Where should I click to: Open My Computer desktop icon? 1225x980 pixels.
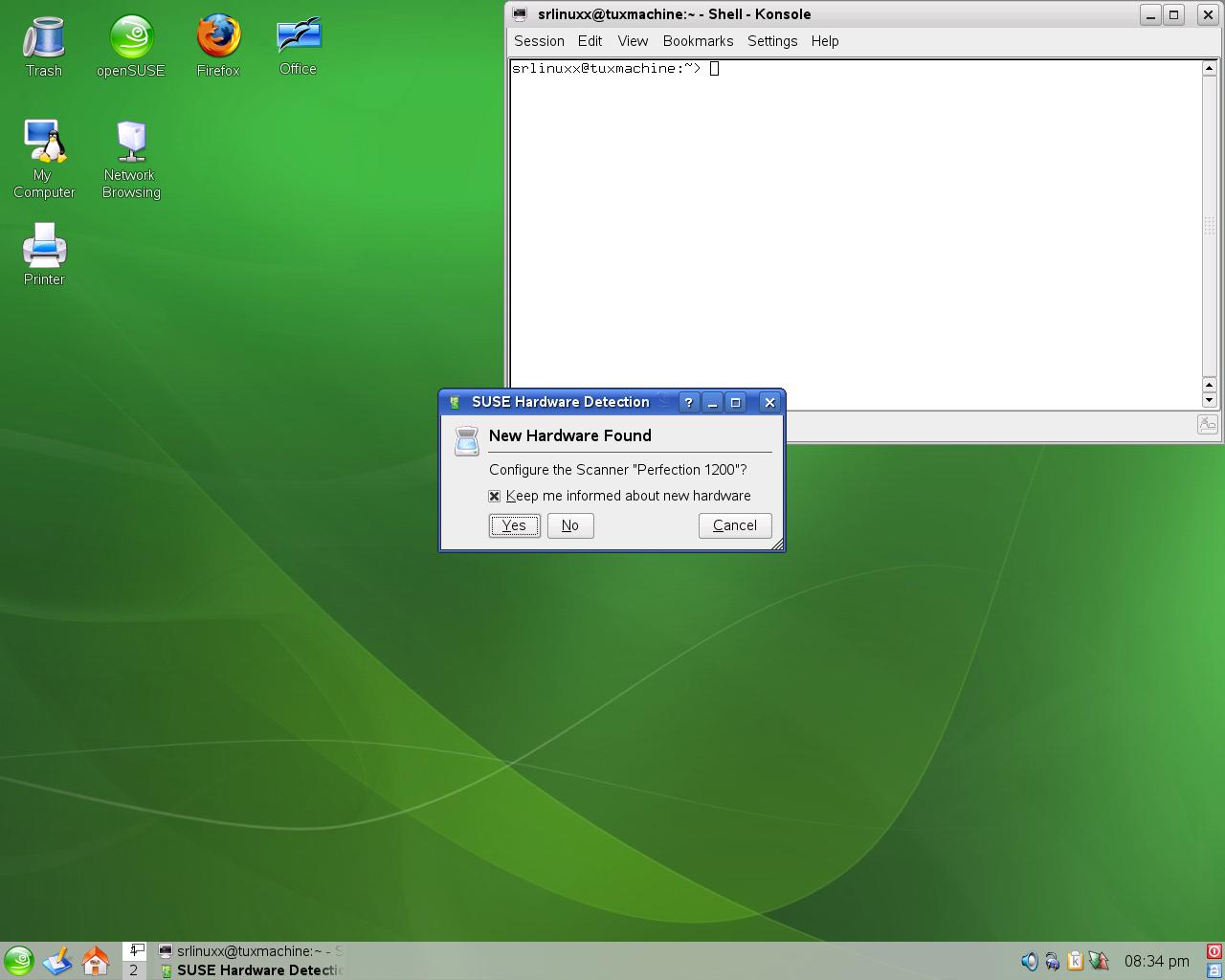tap(44, 159)
